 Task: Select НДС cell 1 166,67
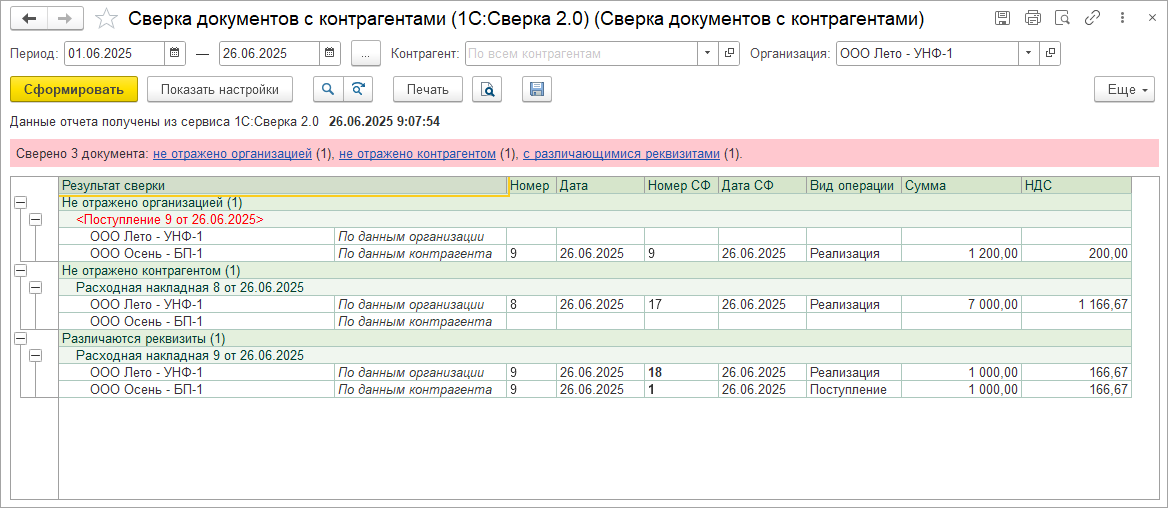[1076, 305]
